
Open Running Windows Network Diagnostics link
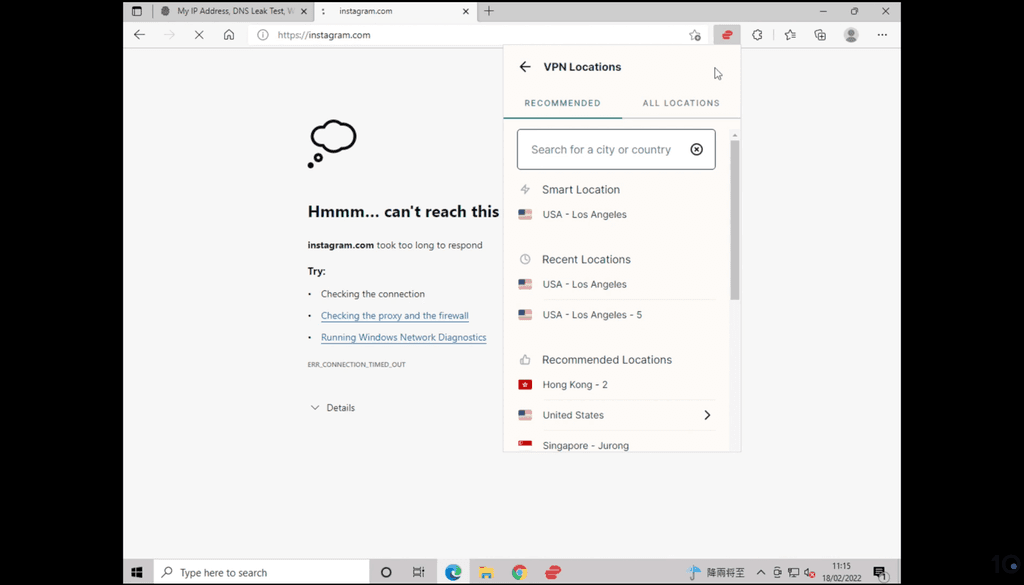tap(404, 338)
